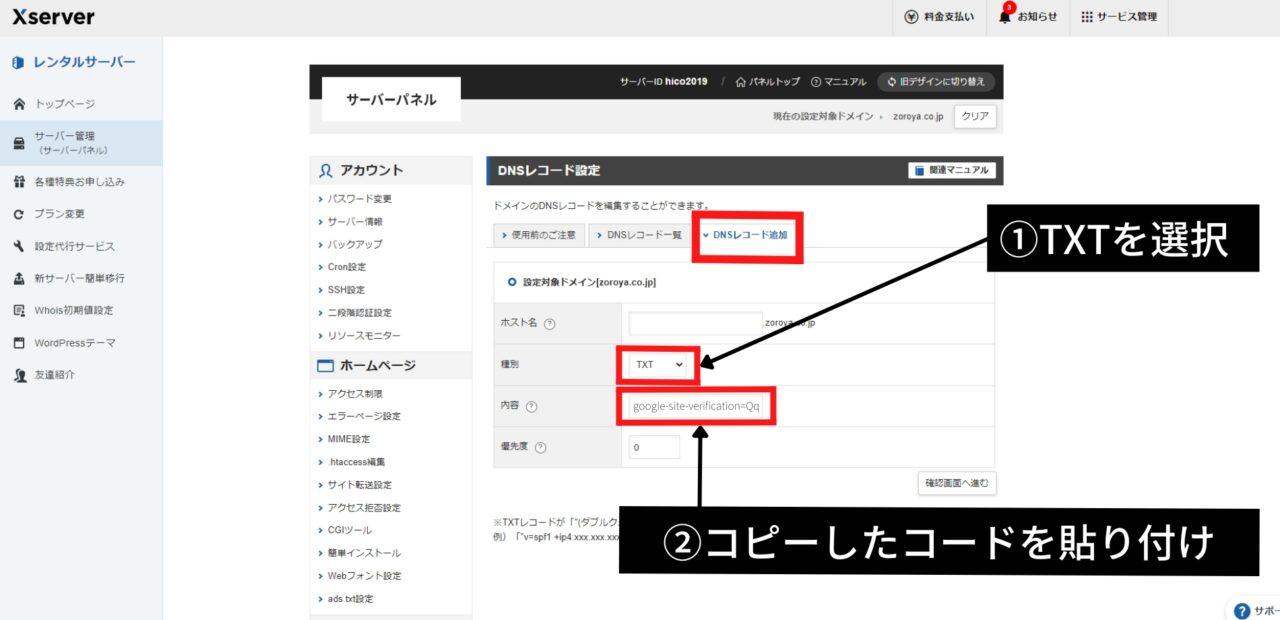Click the クリア button

tap(975, 117)
